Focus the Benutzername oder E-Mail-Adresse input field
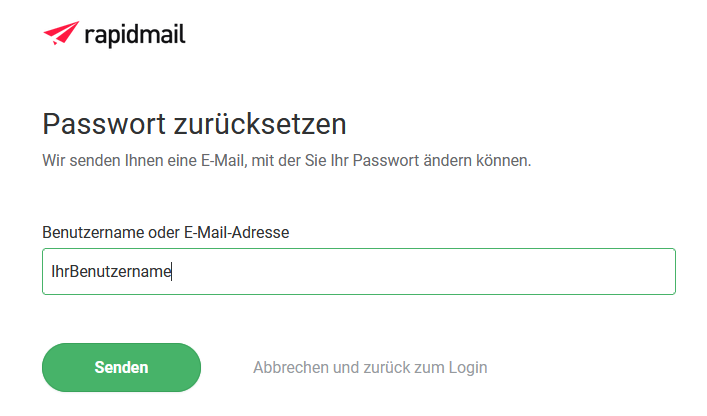 359,271
